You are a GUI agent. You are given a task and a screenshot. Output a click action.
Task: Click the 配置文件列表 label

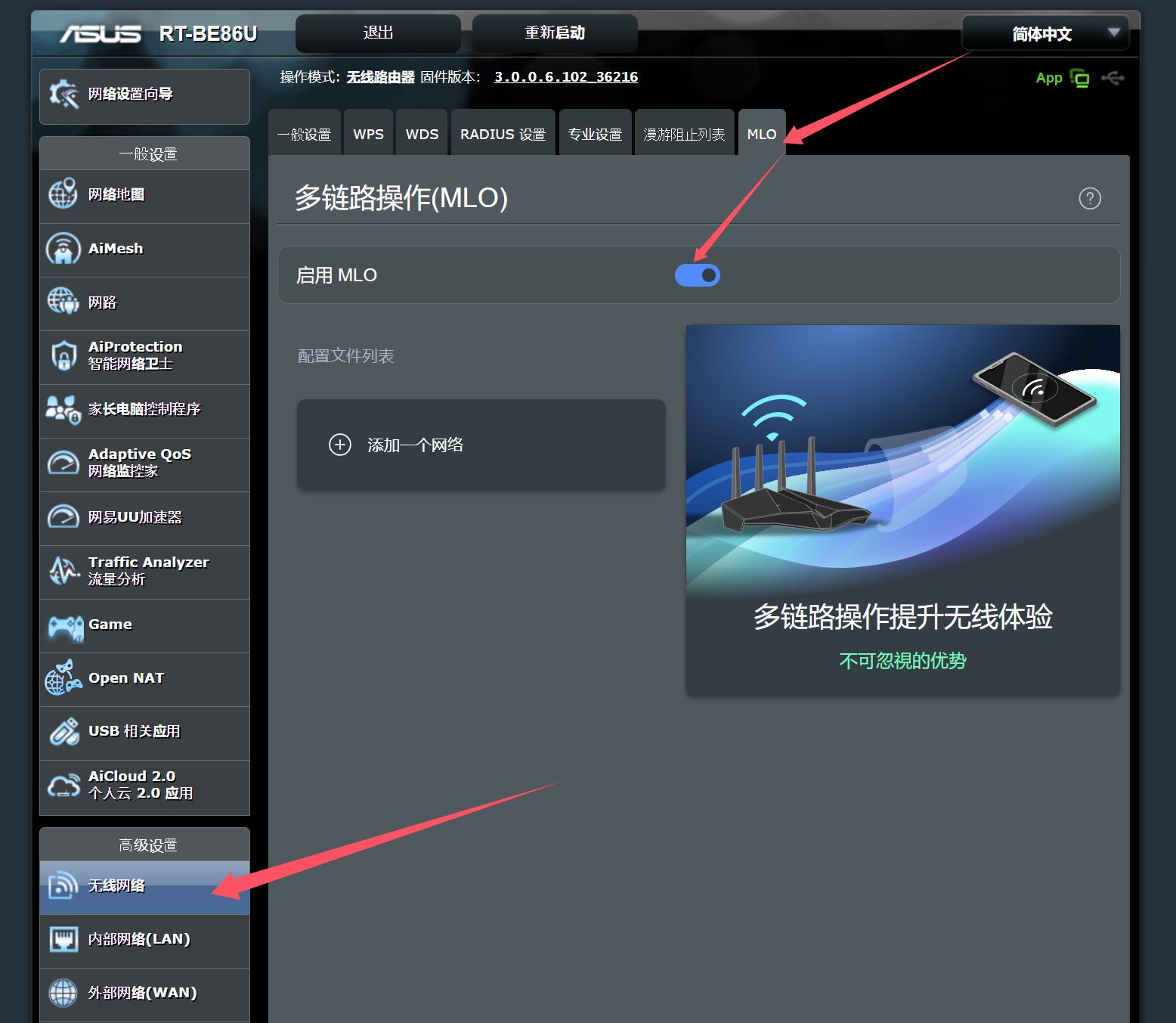(x=346, y=356)
